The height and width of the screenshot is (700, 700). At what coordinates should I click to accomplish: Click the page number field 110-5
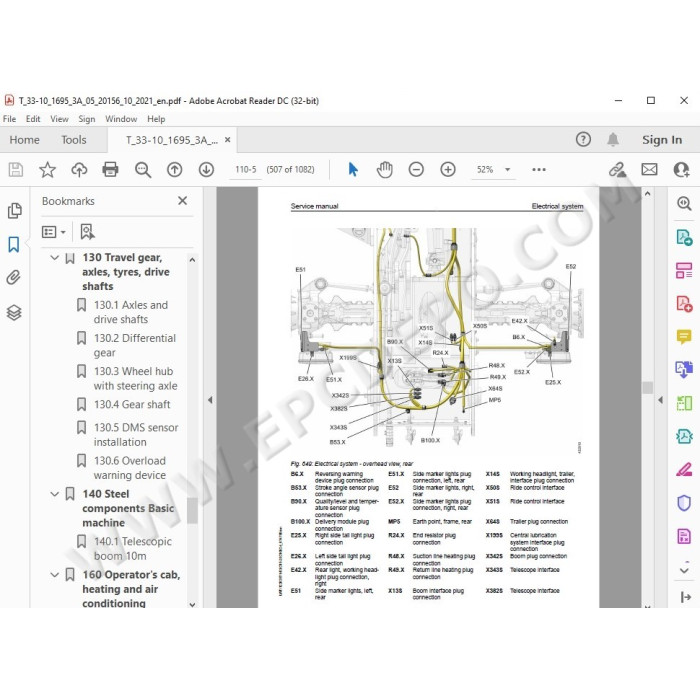tap(246, 170)
